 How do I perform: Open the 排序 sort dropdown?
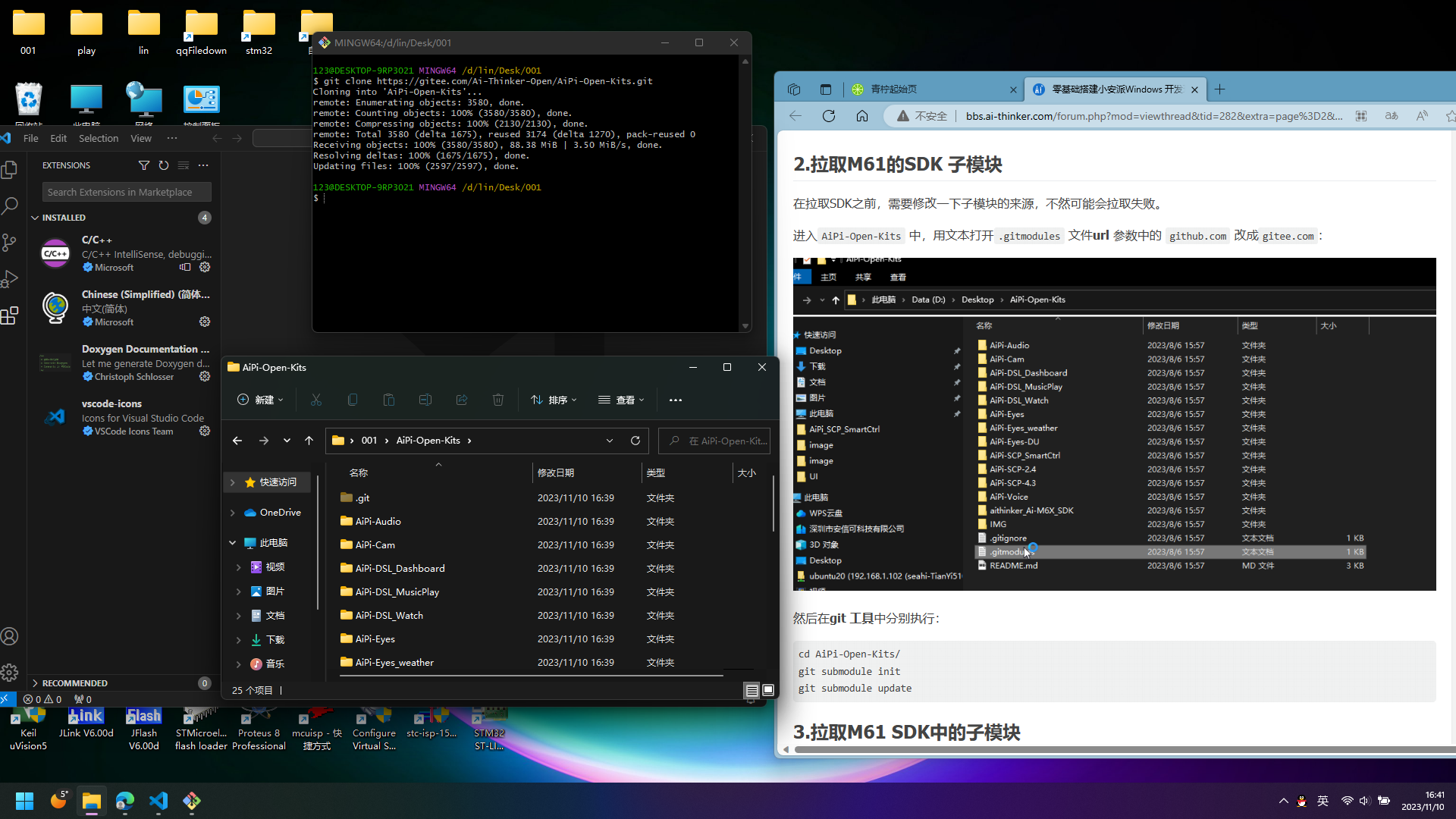[554, 400]
